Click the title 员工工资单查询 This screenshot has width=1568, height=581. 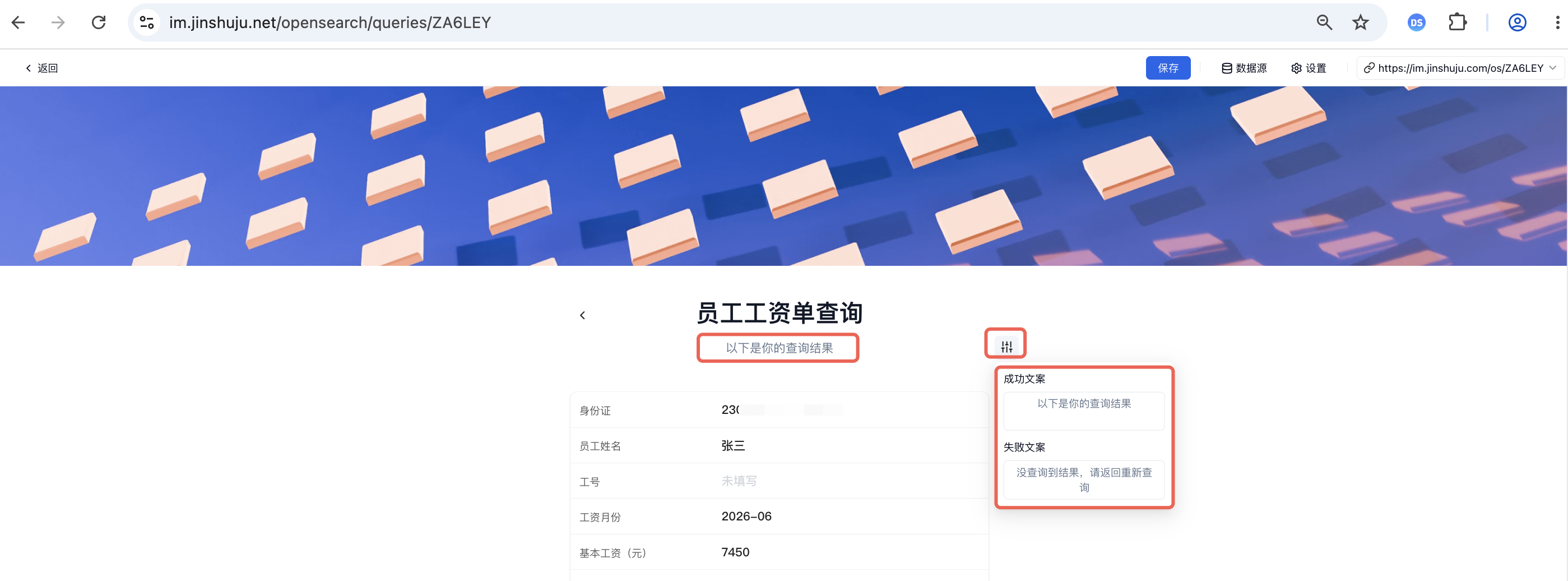pos(779,313)
